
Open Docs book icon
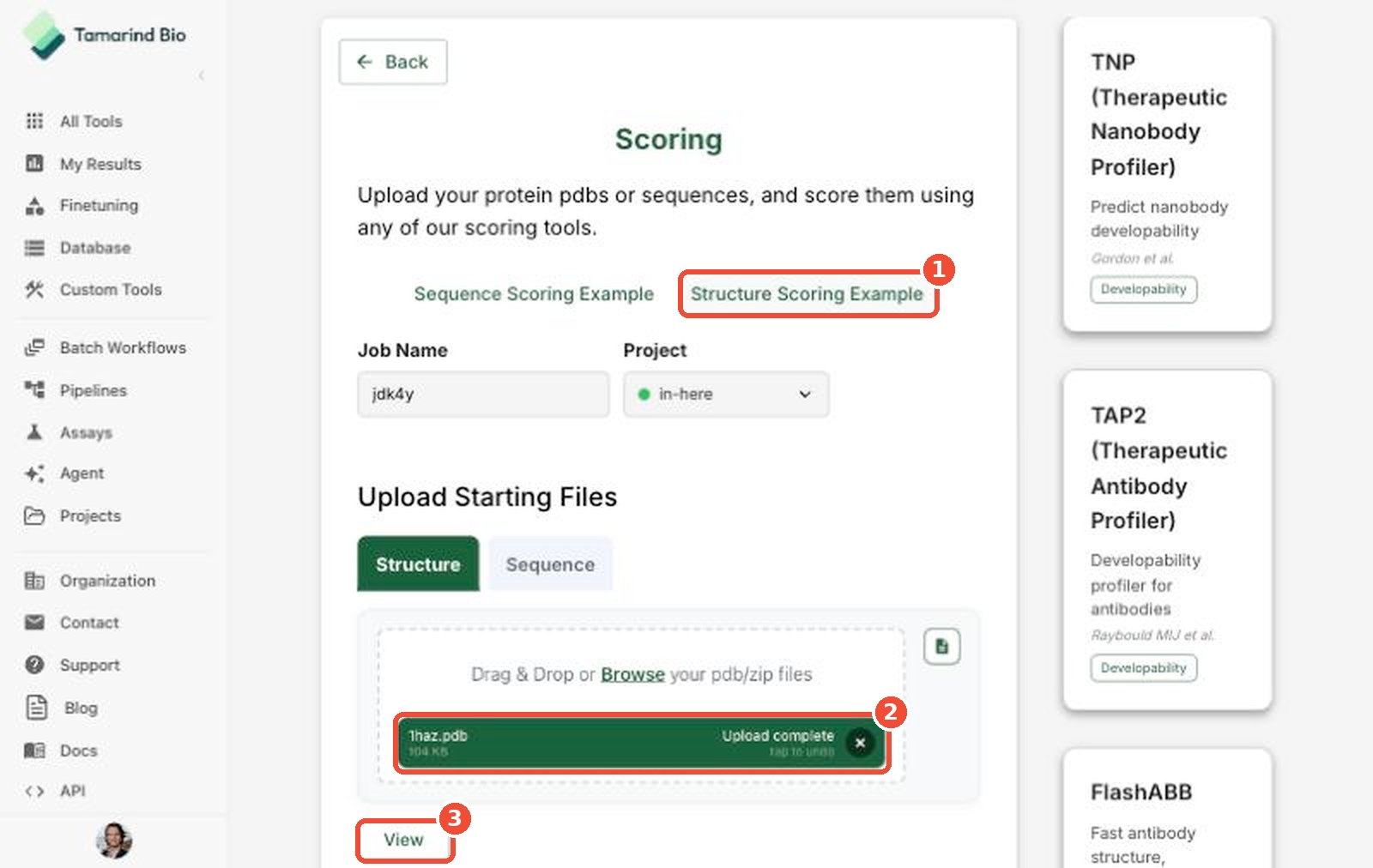[34, 750]
